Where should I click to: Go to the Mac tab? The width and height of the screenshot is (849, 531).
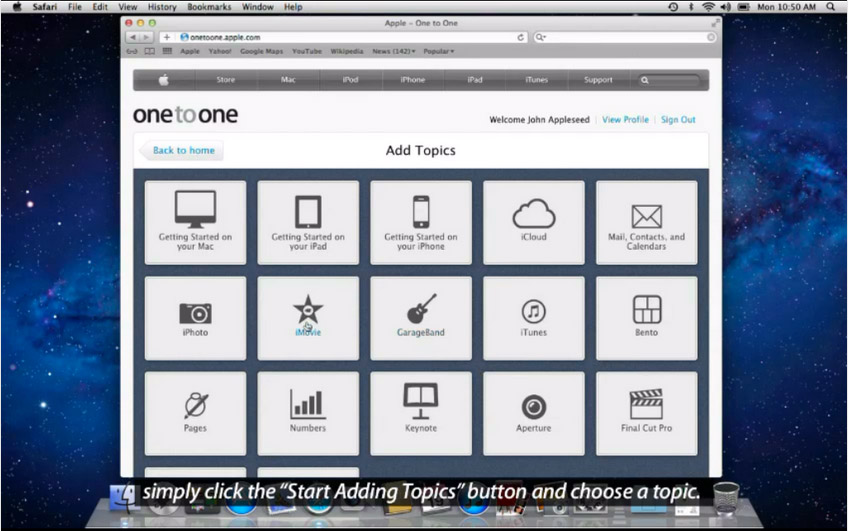click(288, 80)
